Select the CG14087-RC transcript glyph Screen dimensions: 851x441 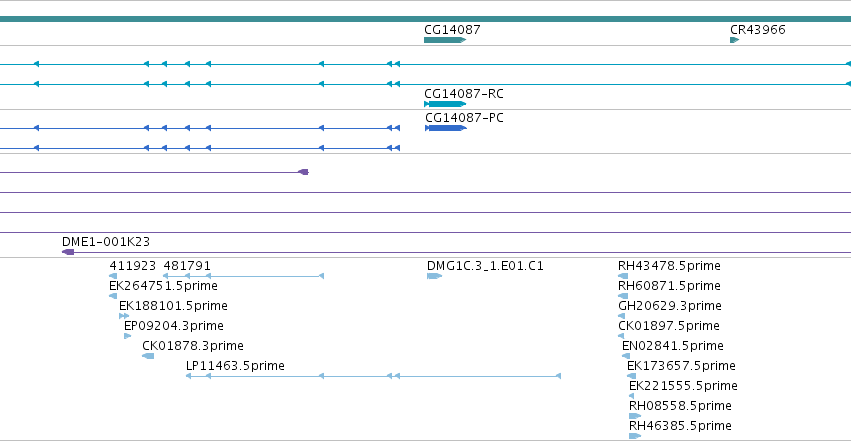(445, 104)
